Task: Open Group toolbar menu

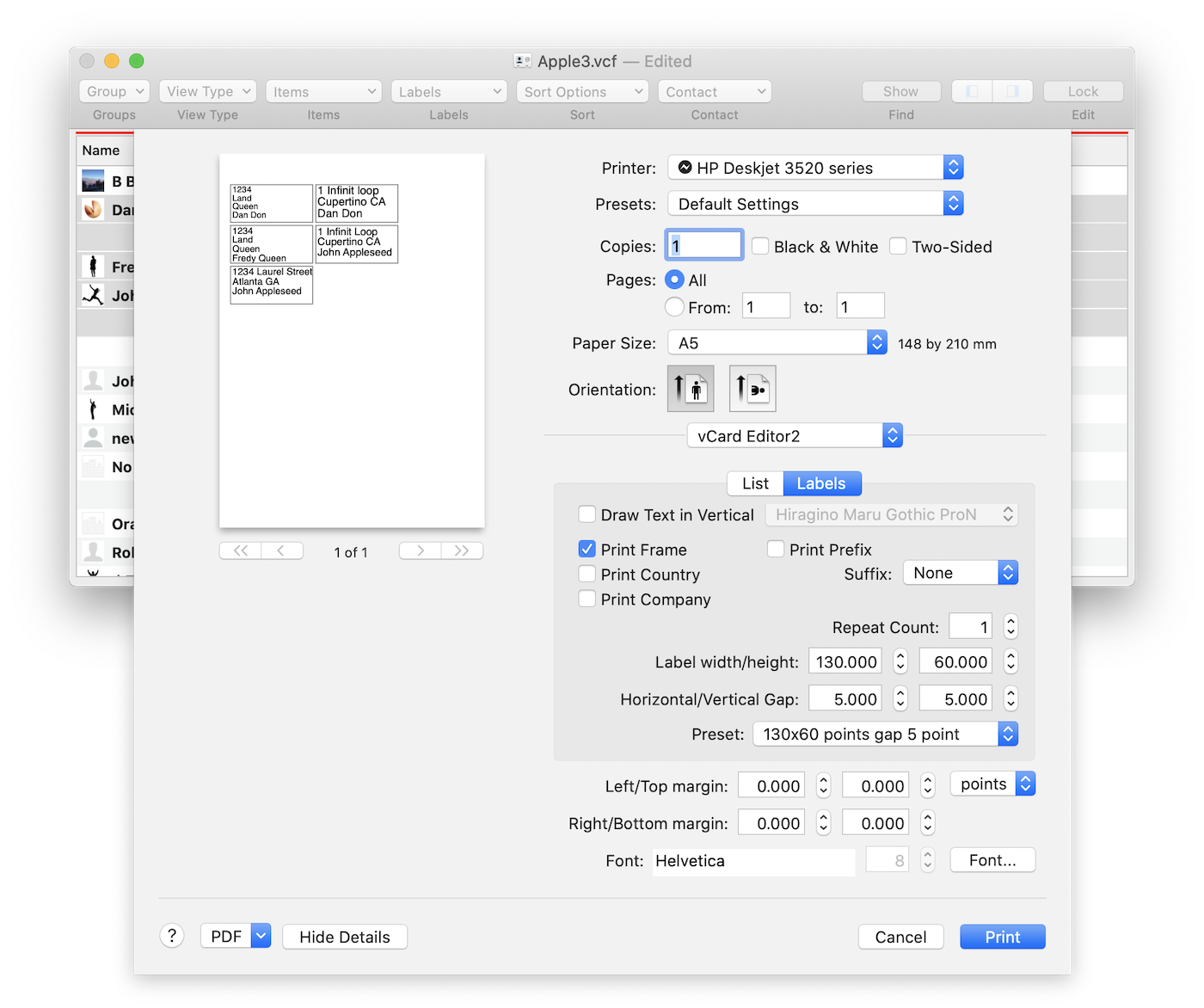Action: point(114,91)
